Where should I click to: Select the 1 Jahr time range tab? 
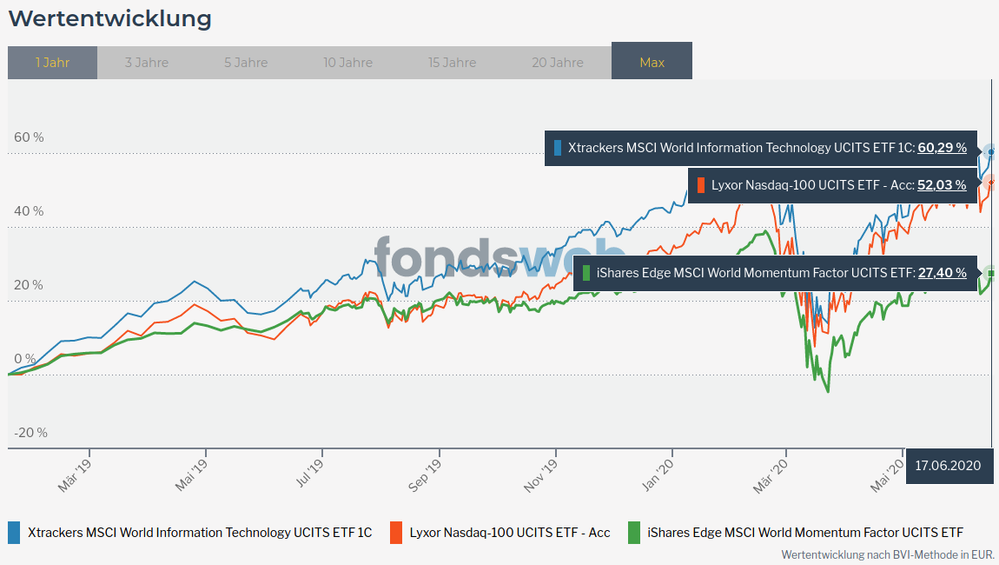(x=52, y=62)
